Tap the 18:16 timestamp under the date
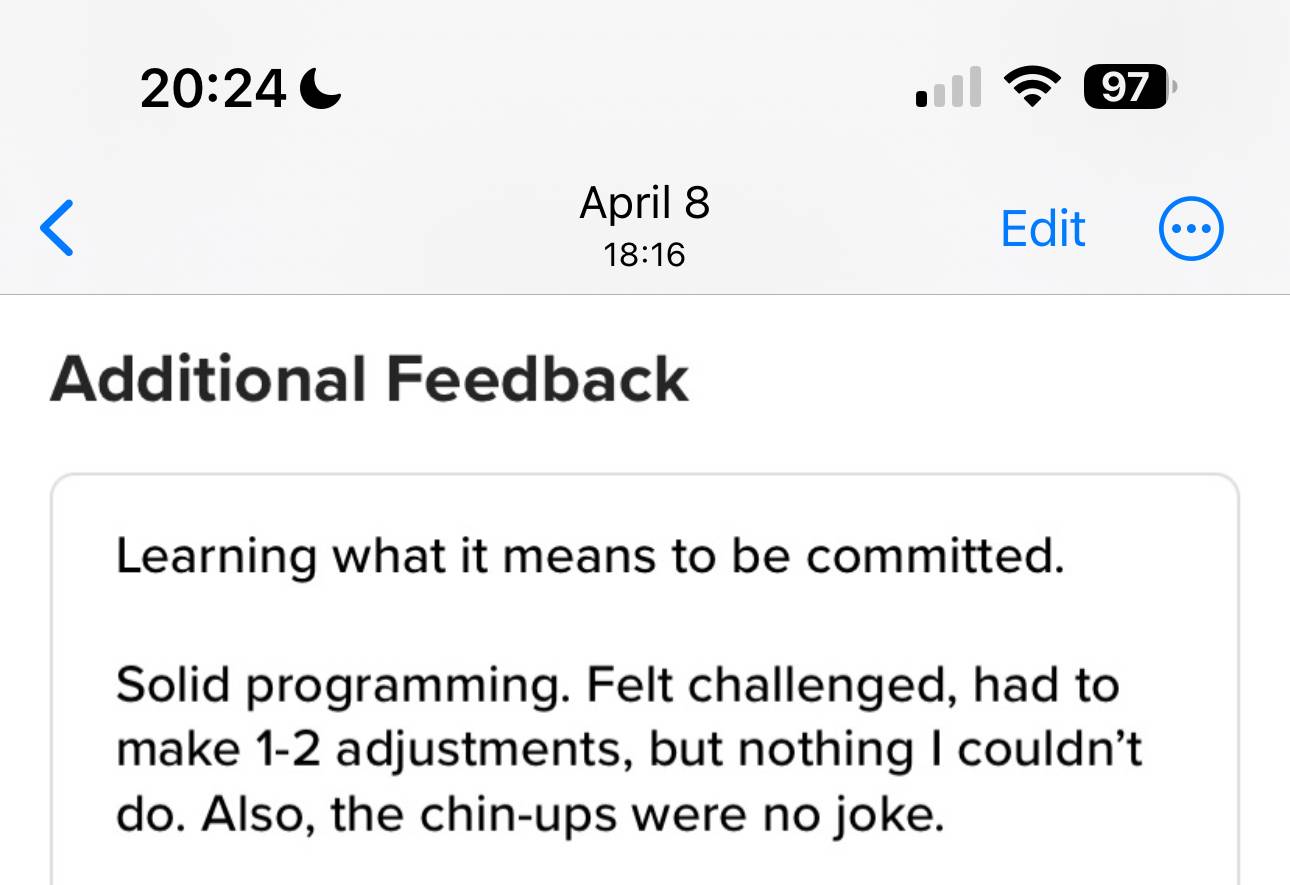This screenshot has width=1290, height=885. (645, 255)
